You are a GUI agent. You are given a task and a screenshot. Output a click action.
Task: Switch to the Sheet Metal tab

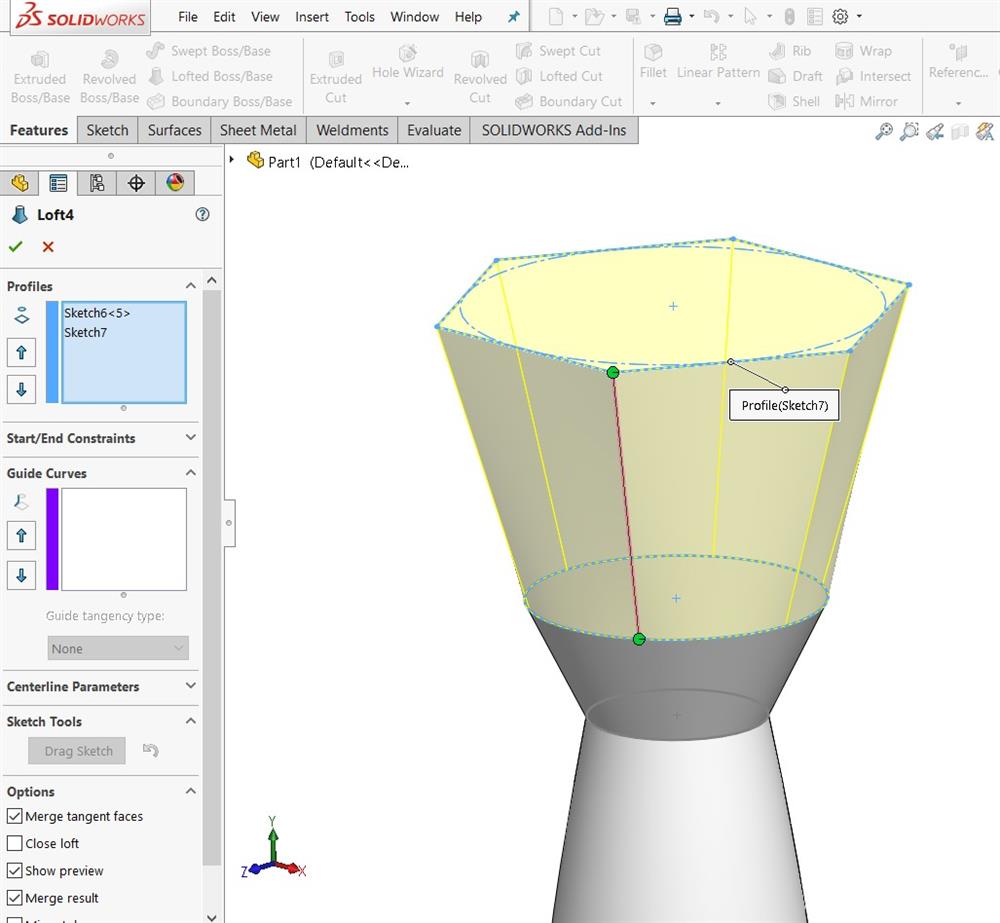pos(258,130)
